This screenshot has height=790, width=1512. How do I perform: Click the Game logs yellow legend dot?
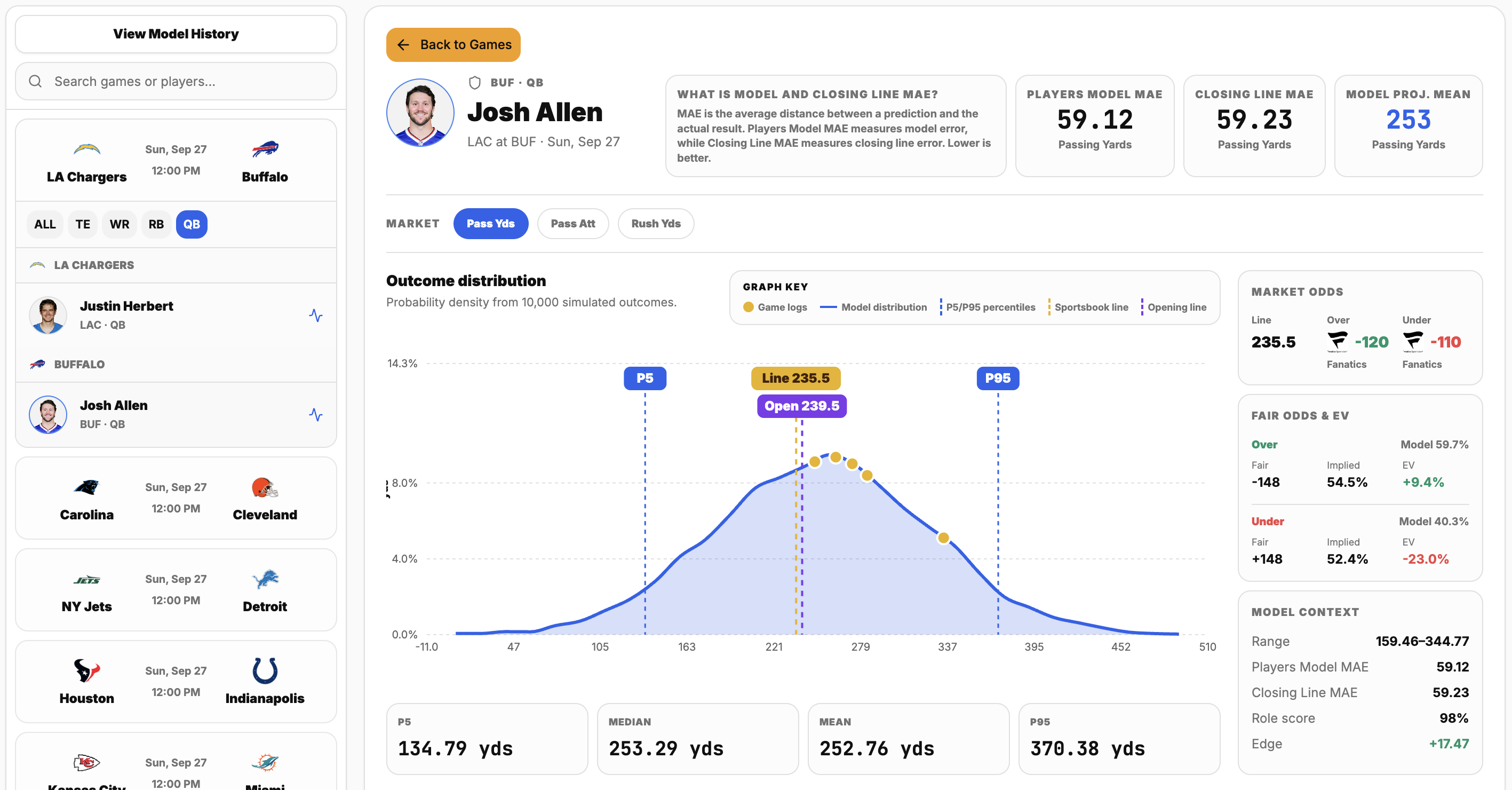[749, 307]
